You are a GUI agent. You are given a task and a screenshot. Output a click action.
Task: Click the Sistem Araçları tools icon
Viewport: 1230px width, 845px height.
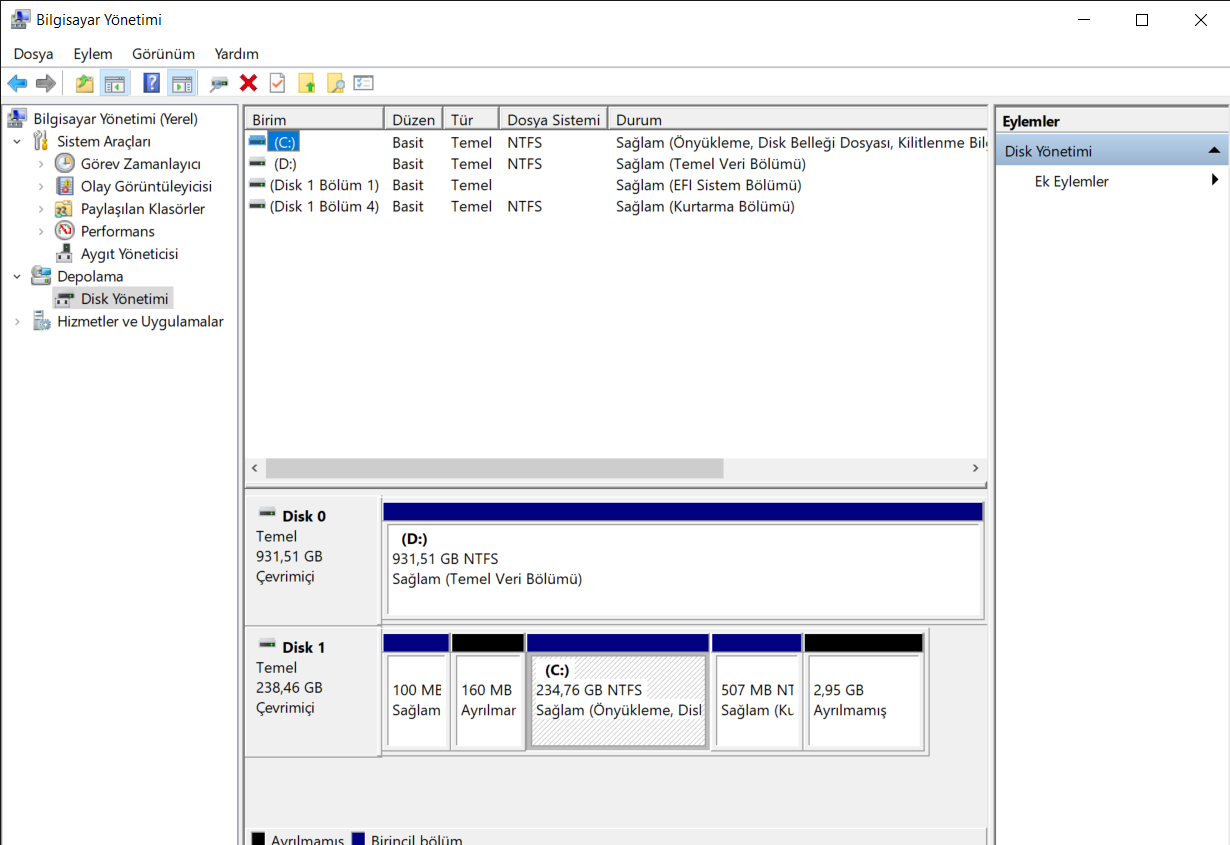coord(41,141)
